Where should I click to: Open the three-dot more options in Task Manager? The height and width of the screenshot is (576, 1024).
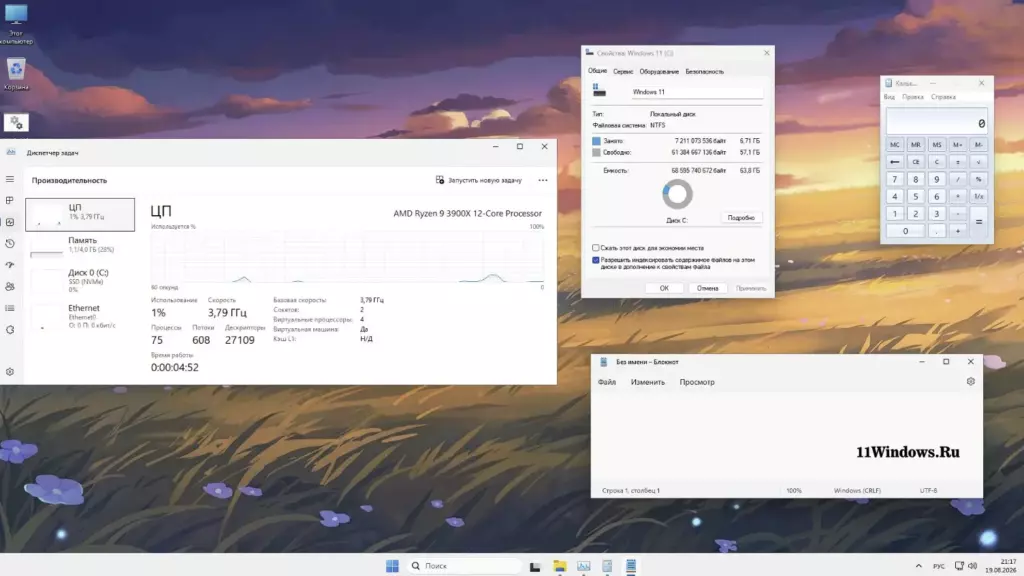543,180
